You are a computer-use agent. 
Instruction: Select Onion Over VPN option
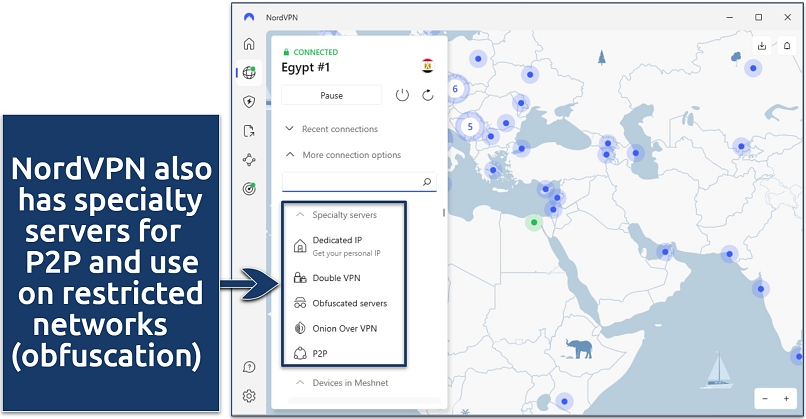pyautogui.click(x=344, y=329)
